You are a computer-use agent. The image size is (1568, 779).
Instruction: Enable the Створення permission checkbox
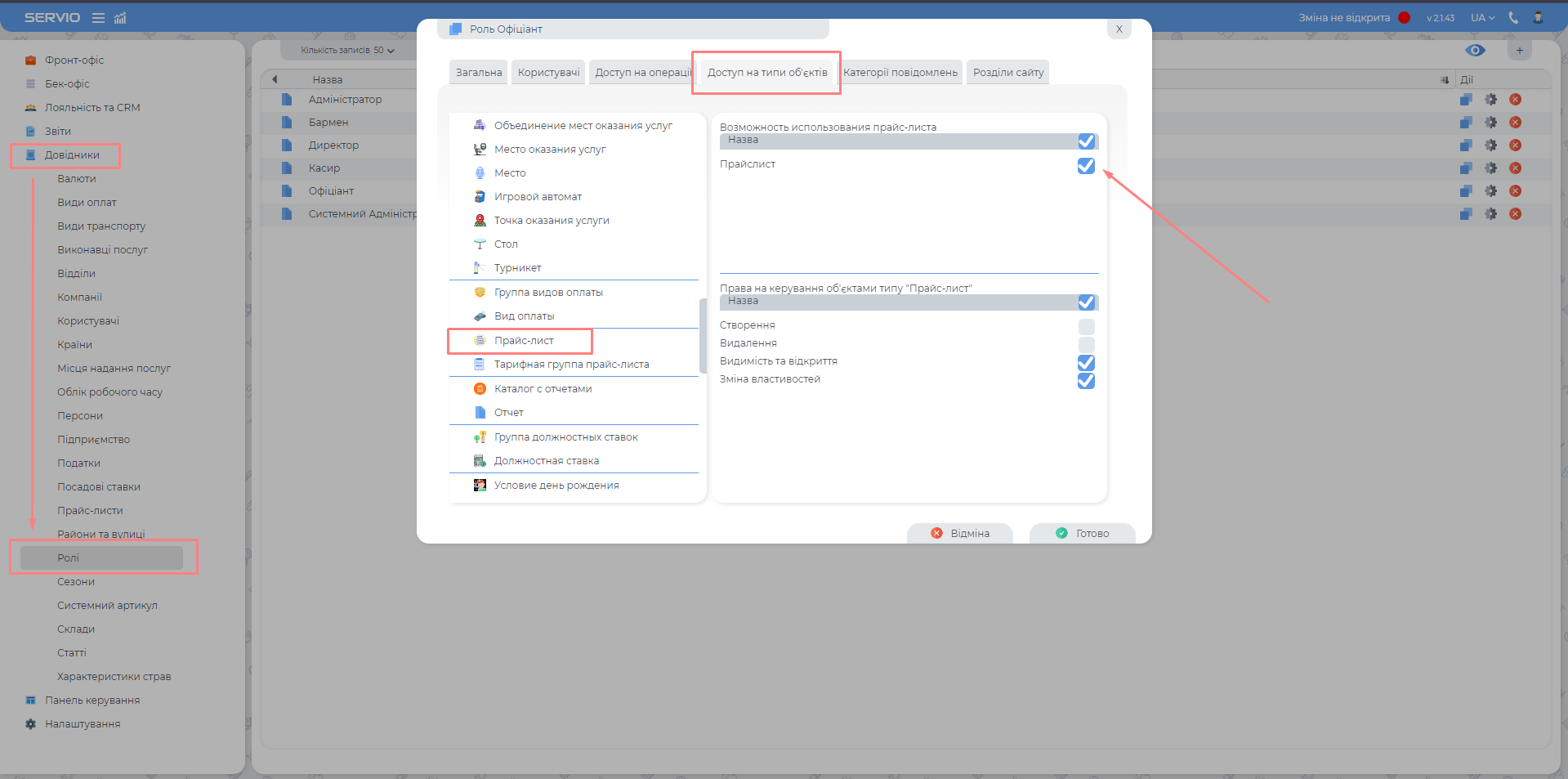pos(1086,326)
